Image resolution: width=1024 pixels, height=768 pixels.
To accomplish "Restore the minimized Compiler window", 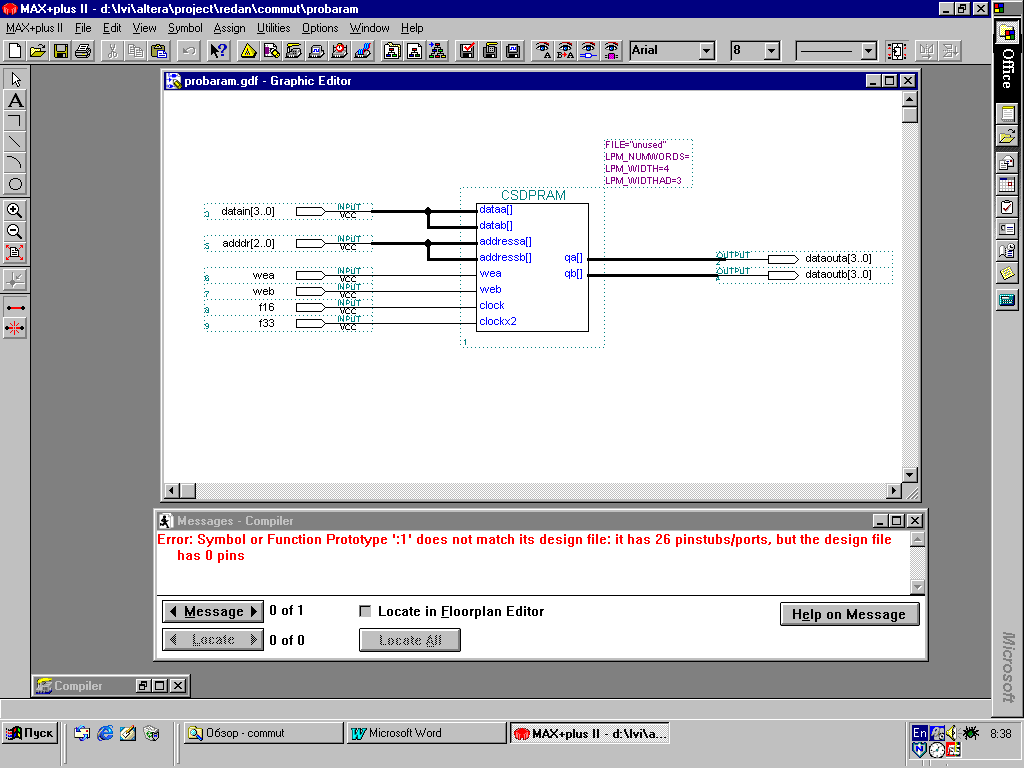I will coord(142,686).
